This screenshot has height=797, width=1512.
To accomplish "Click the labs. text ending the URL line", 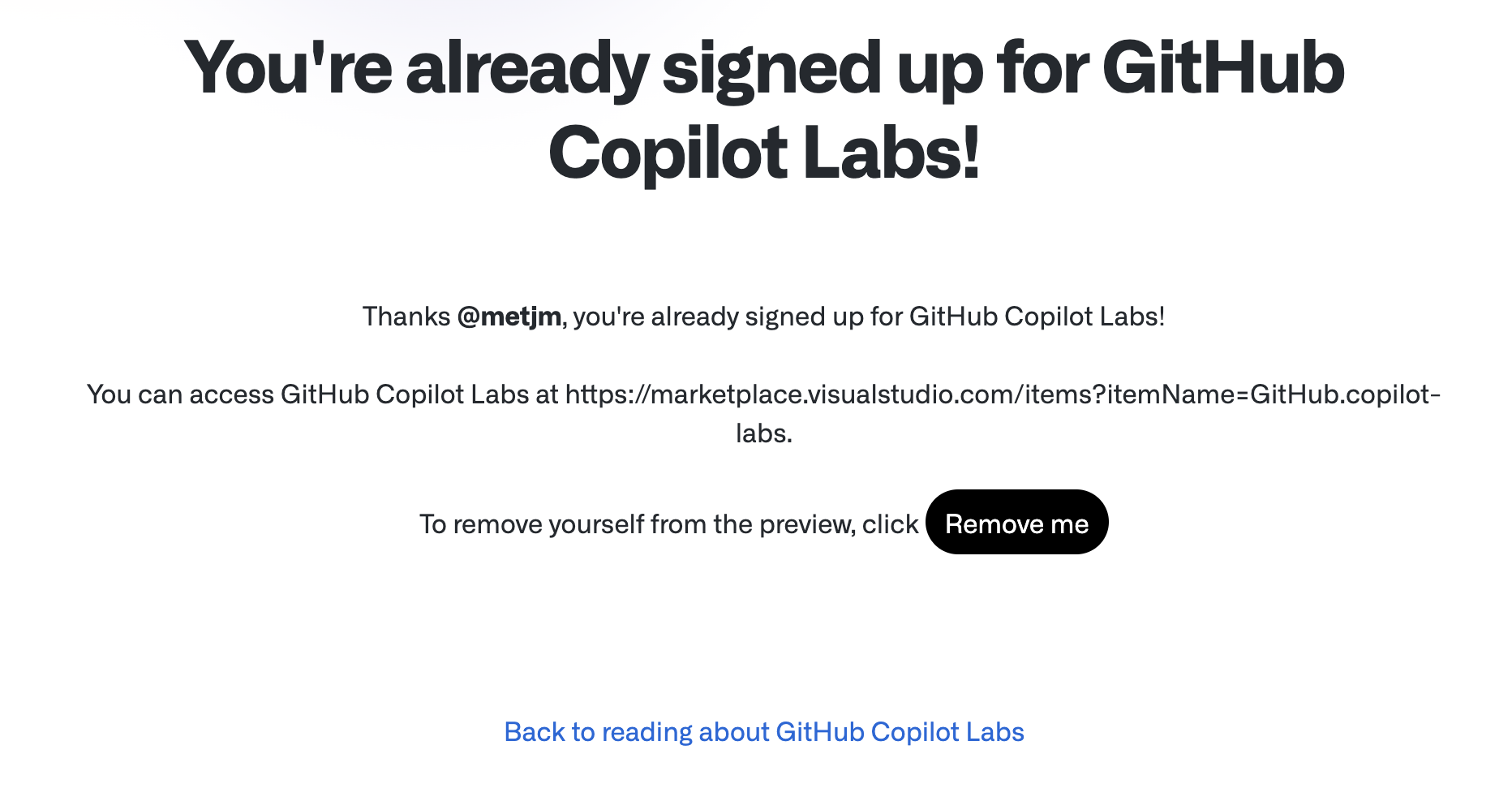I will 763,433.
